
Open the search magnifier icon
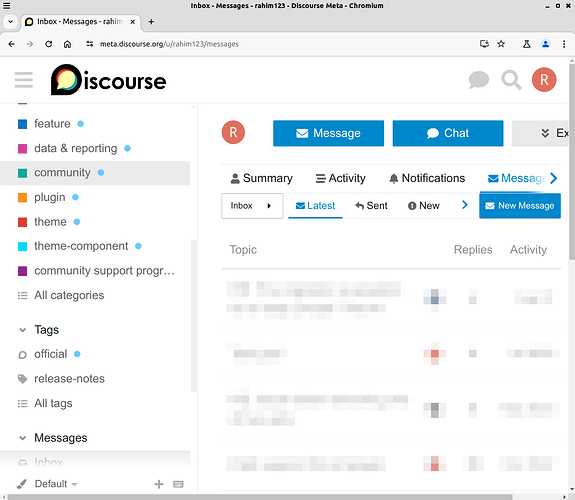tap(511, 80)
